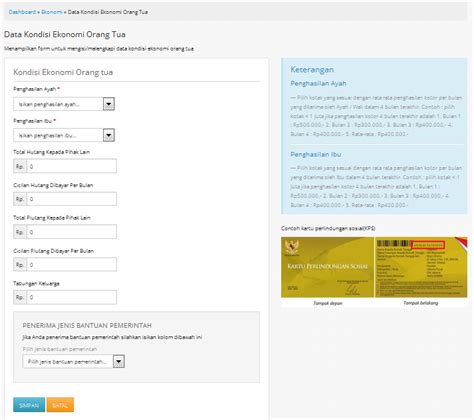Screen dimensions: 474x420
Task: Click the KPS card front image
Action: [x=327, y=267]
